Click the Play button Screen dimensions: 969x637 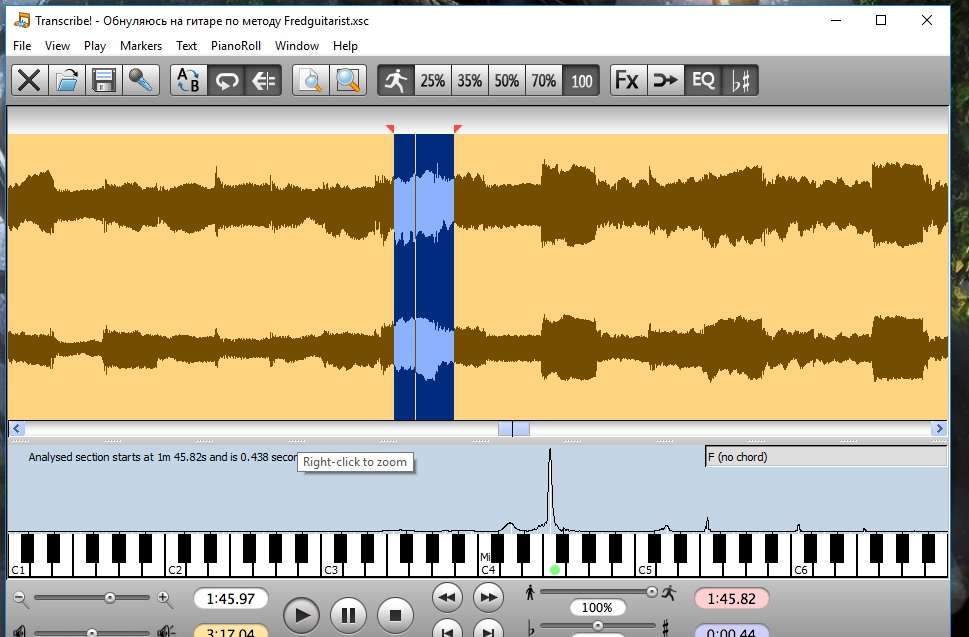click(301, 615)
